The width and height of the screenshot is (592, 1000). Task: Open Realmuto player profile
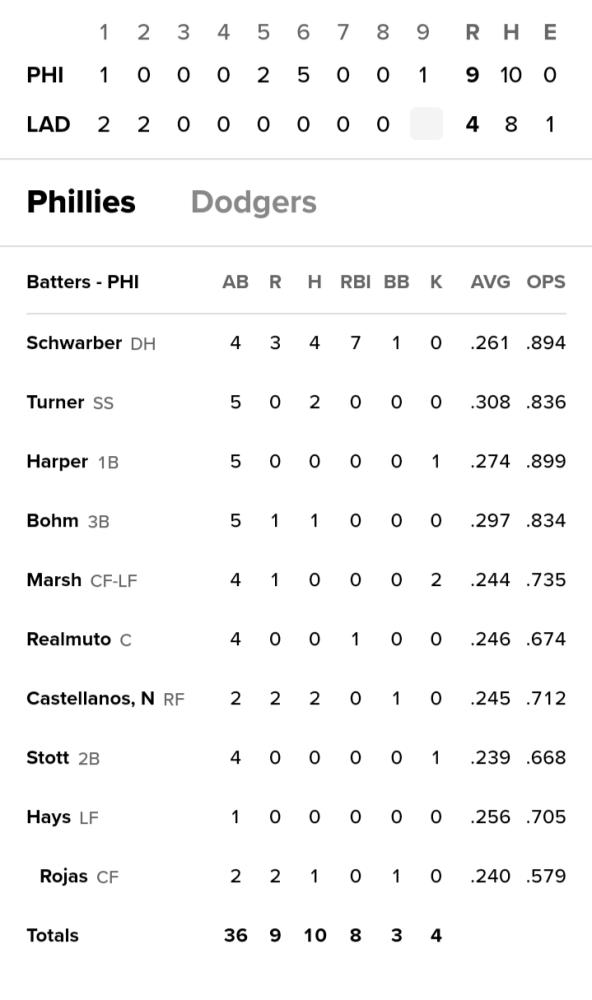[x=69, y=640]
